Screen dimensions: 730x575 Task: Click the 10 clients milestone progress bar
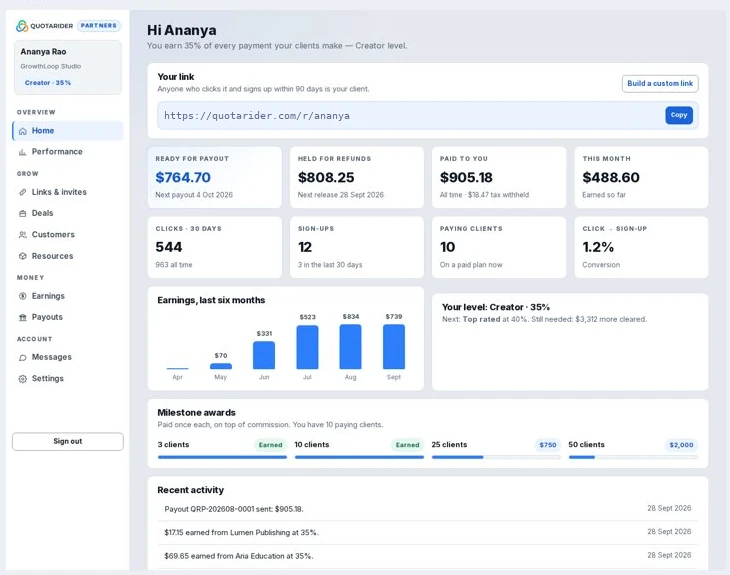[x=359, y=457]
